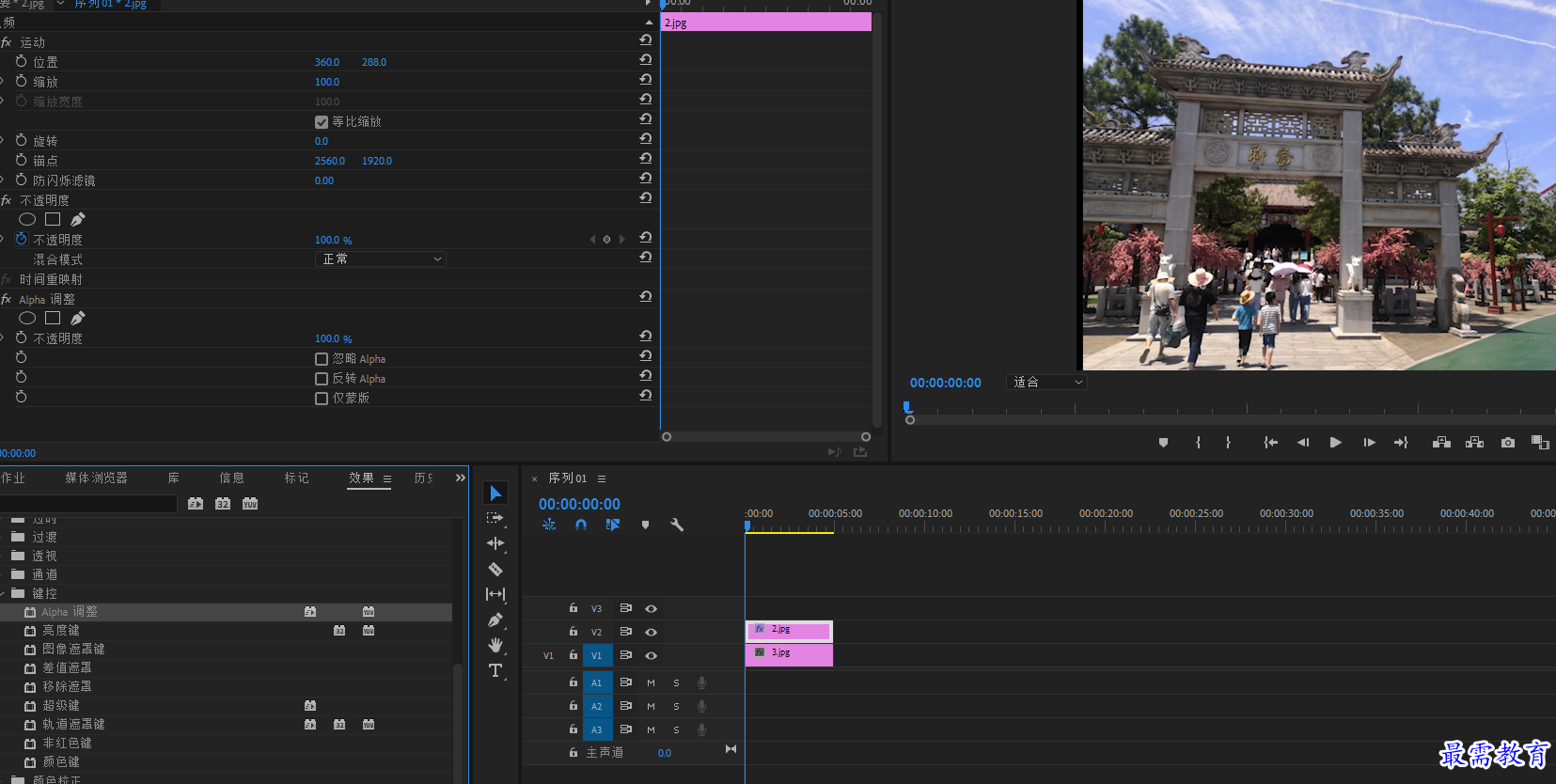Switch to 效果 tab
The height and width of the screenshot is (784, 1556).
[361, 478]
